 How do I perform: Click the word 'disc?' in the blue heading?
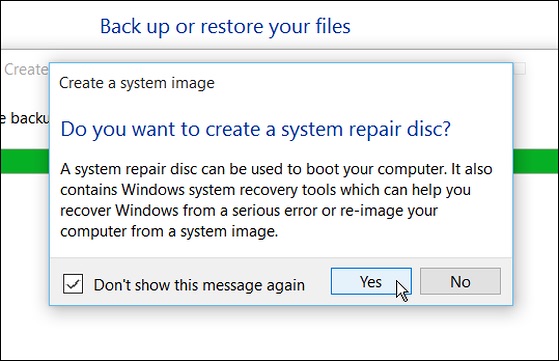(x=429, y=129)
